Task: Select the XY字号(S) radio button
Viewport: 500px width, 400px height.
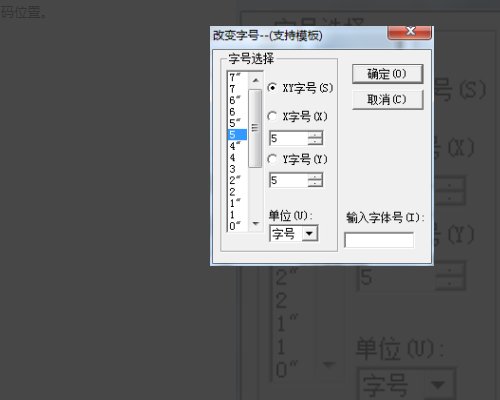Action: click(272, 88)
